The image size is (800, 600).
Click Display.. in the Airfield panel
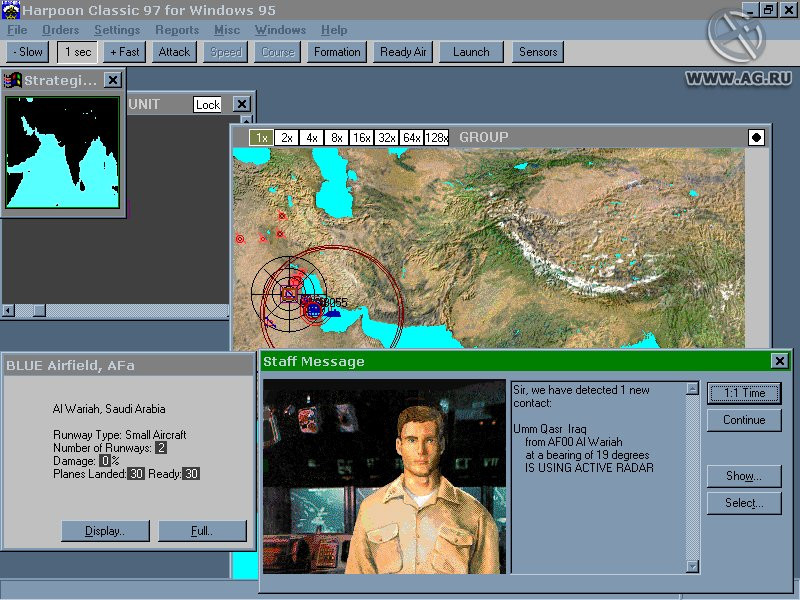(106, 531)
